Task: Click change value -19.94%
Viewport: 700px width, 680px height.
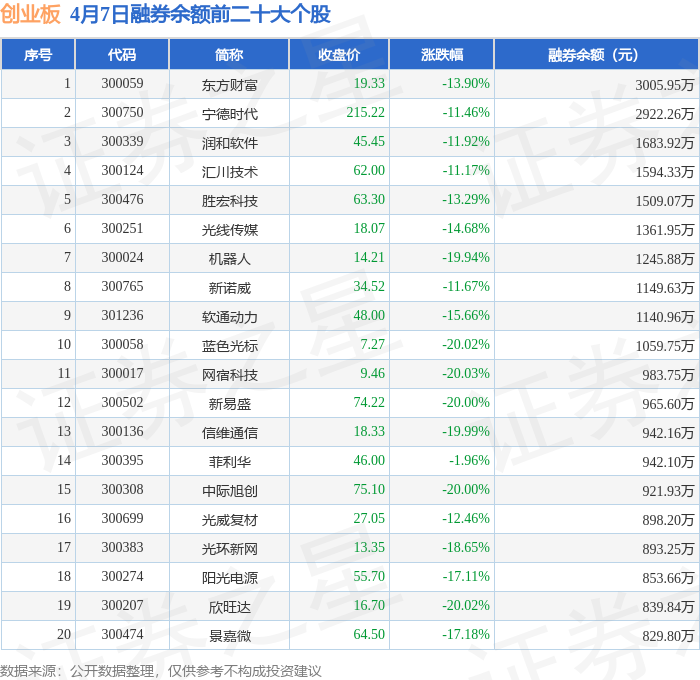Action: pos(466,258)
